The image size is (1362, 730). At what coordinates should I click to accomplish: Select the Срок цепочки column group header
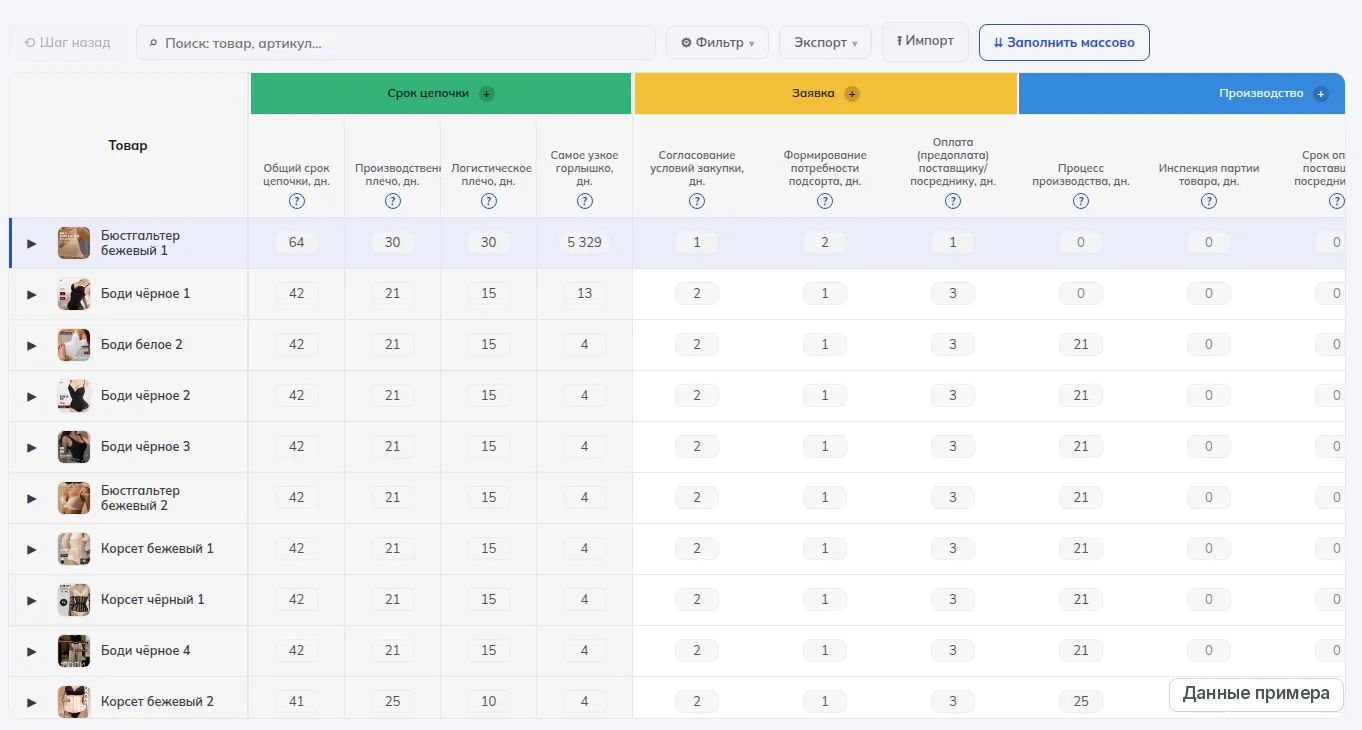[x=441, y=94]
